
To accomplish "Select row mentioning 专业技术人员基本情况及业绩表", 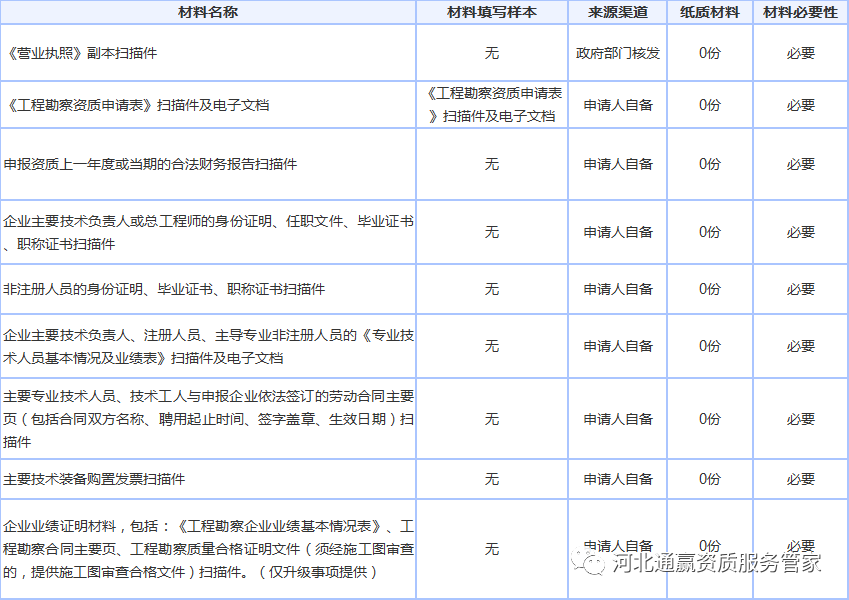I will click(x=208, y=347).
